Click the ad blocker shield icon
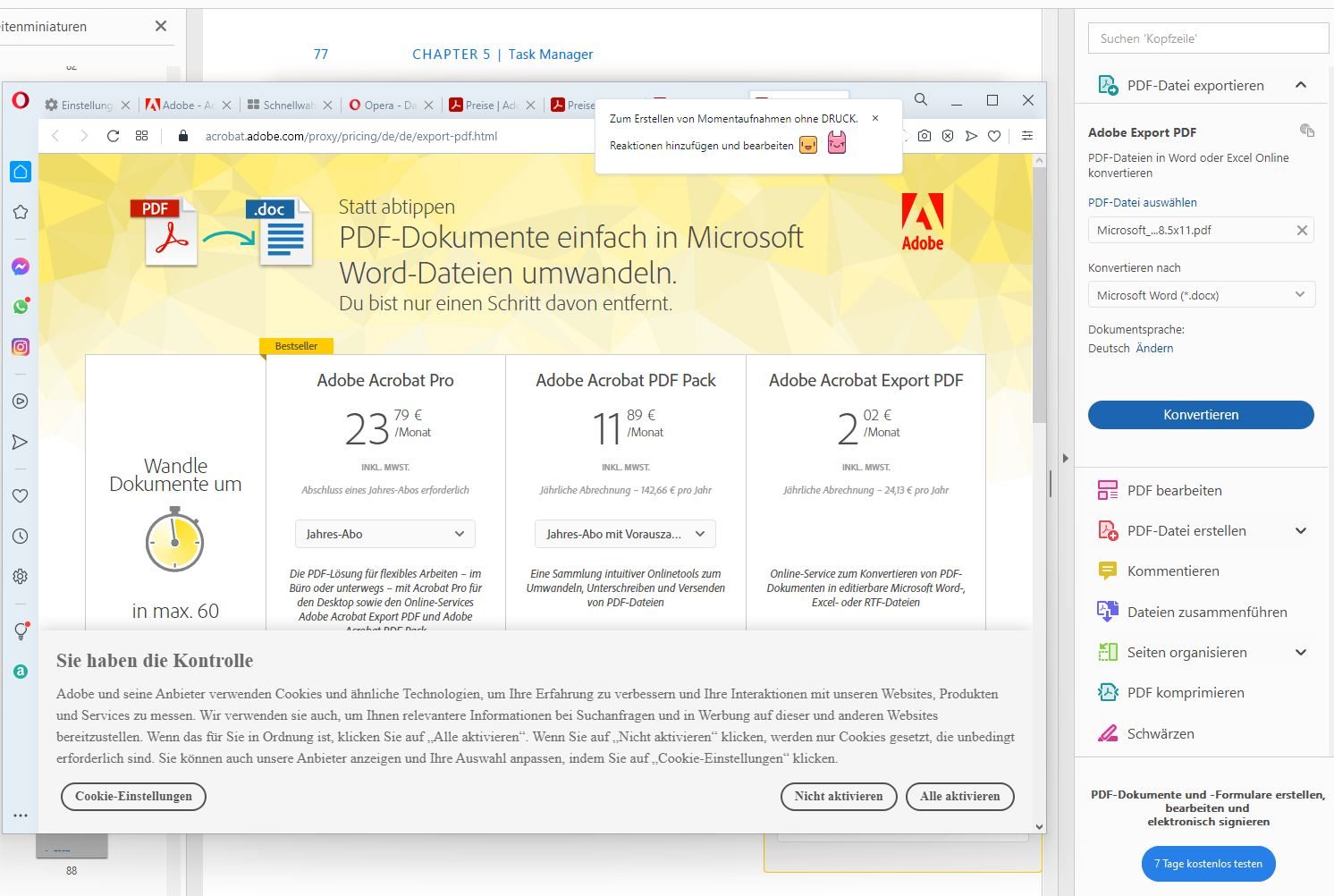1334x896 pixels. (x=948, y=136)
